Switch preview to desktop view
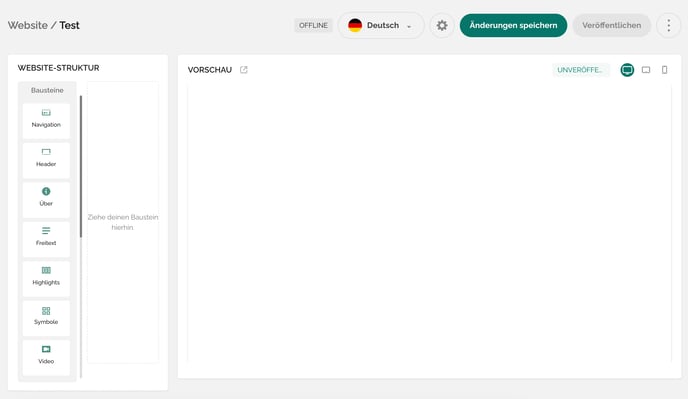Viewport: 688px width, 399px height. [x=627, y=70]
